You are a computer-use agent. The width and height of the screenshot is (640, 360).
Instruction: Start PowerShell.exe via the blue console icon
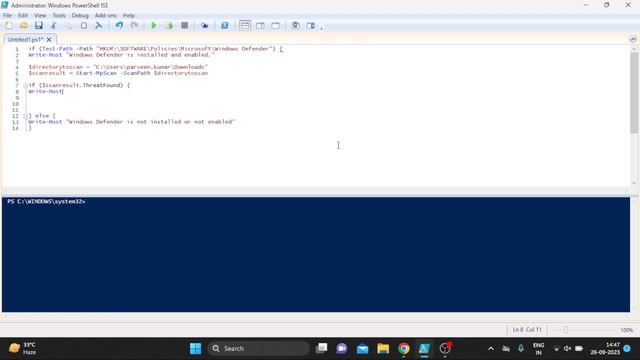coord(224,26)
